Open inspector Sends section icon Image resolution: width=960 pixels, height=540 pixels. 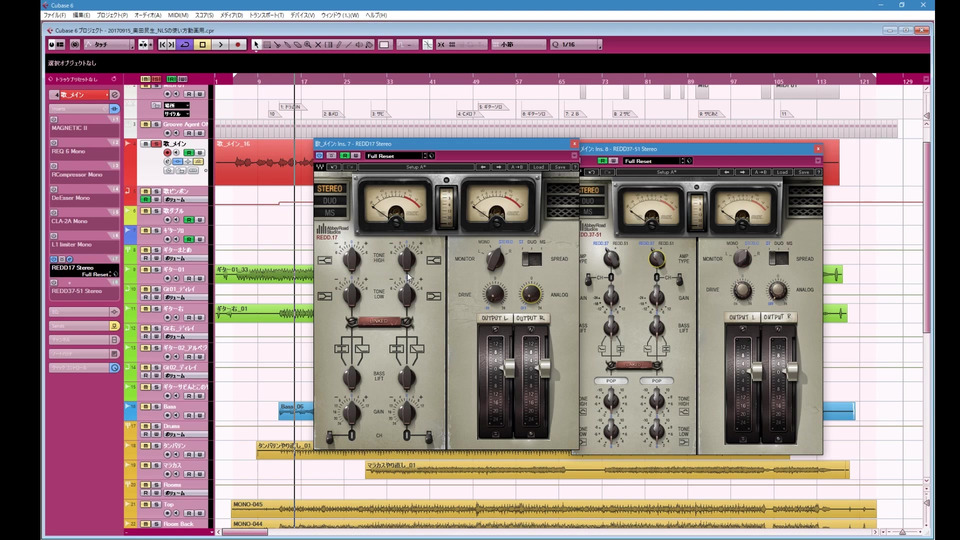[114, 326]
